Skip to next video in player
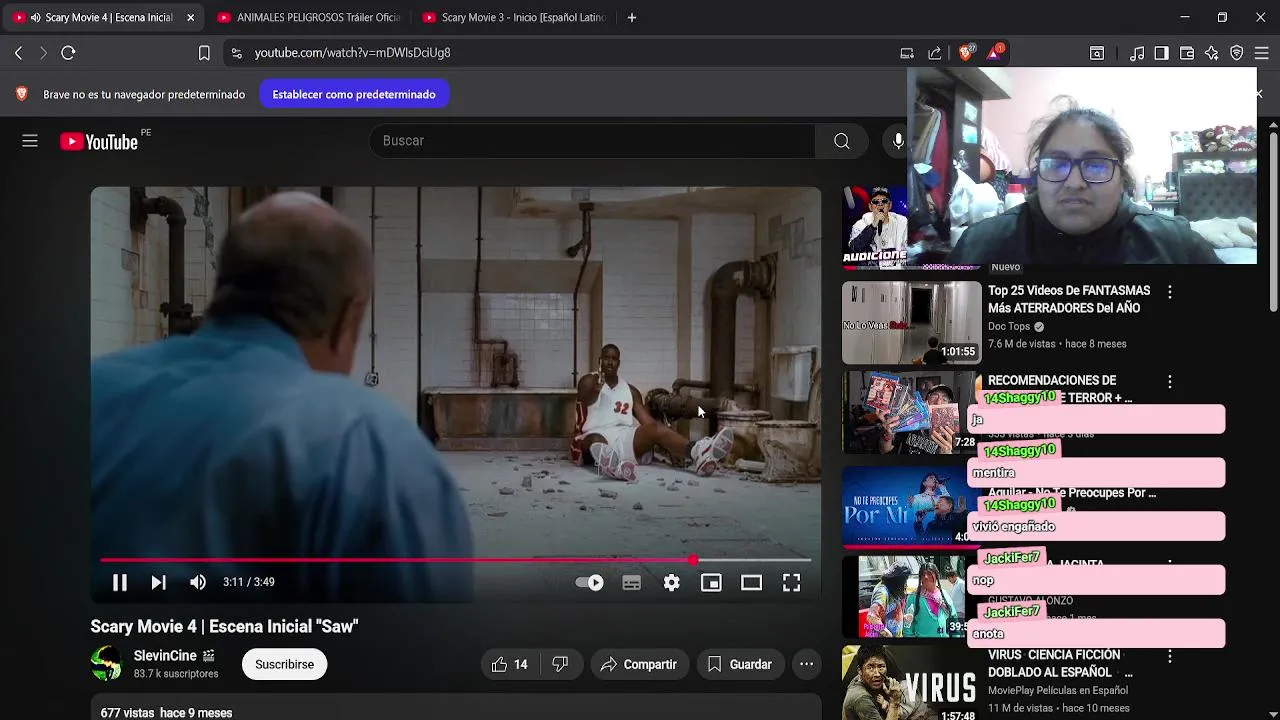 pyautogui.click(x=158, y=582)
